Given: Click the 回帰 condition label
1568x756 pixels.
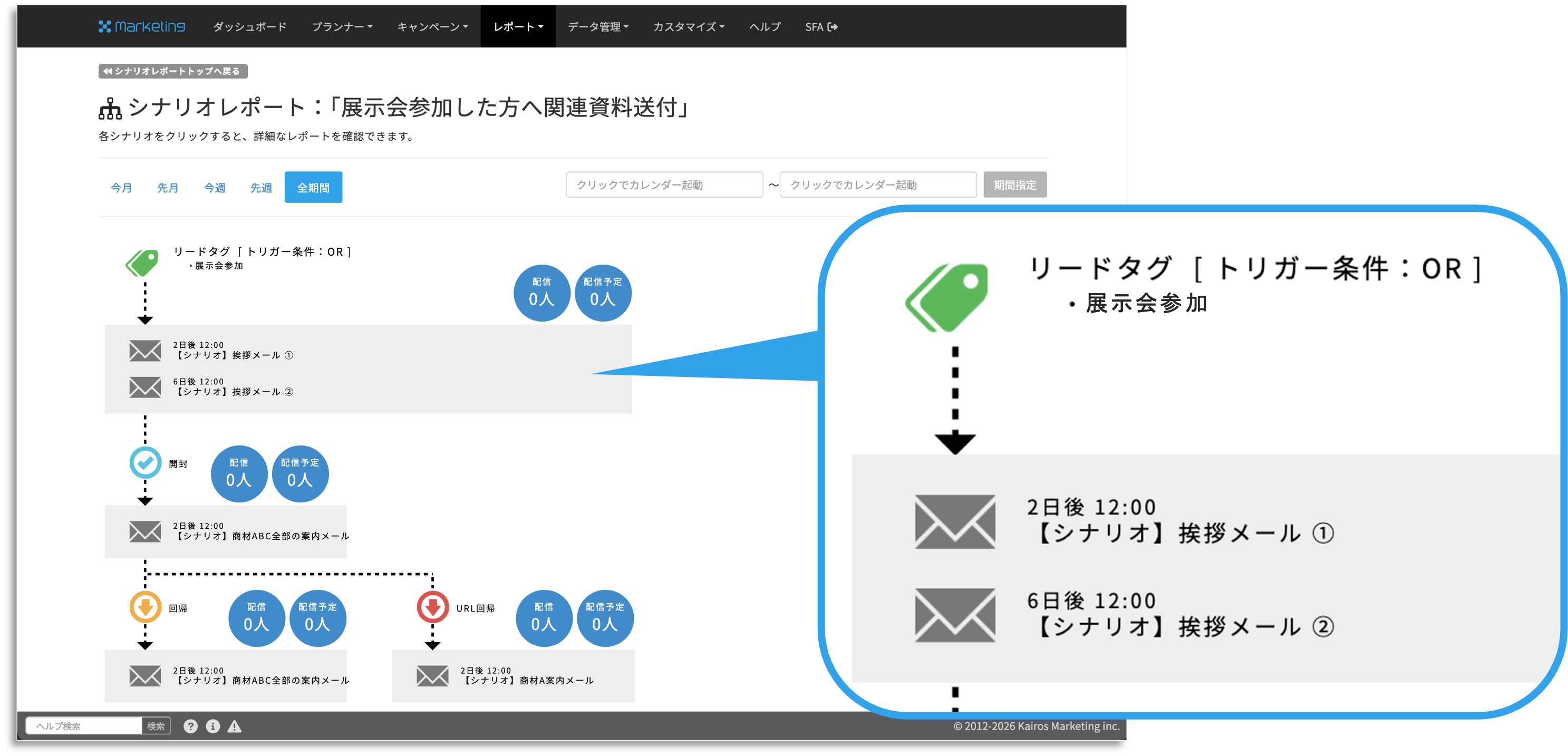Looking at the screenshot, I should tap(178, 609).
